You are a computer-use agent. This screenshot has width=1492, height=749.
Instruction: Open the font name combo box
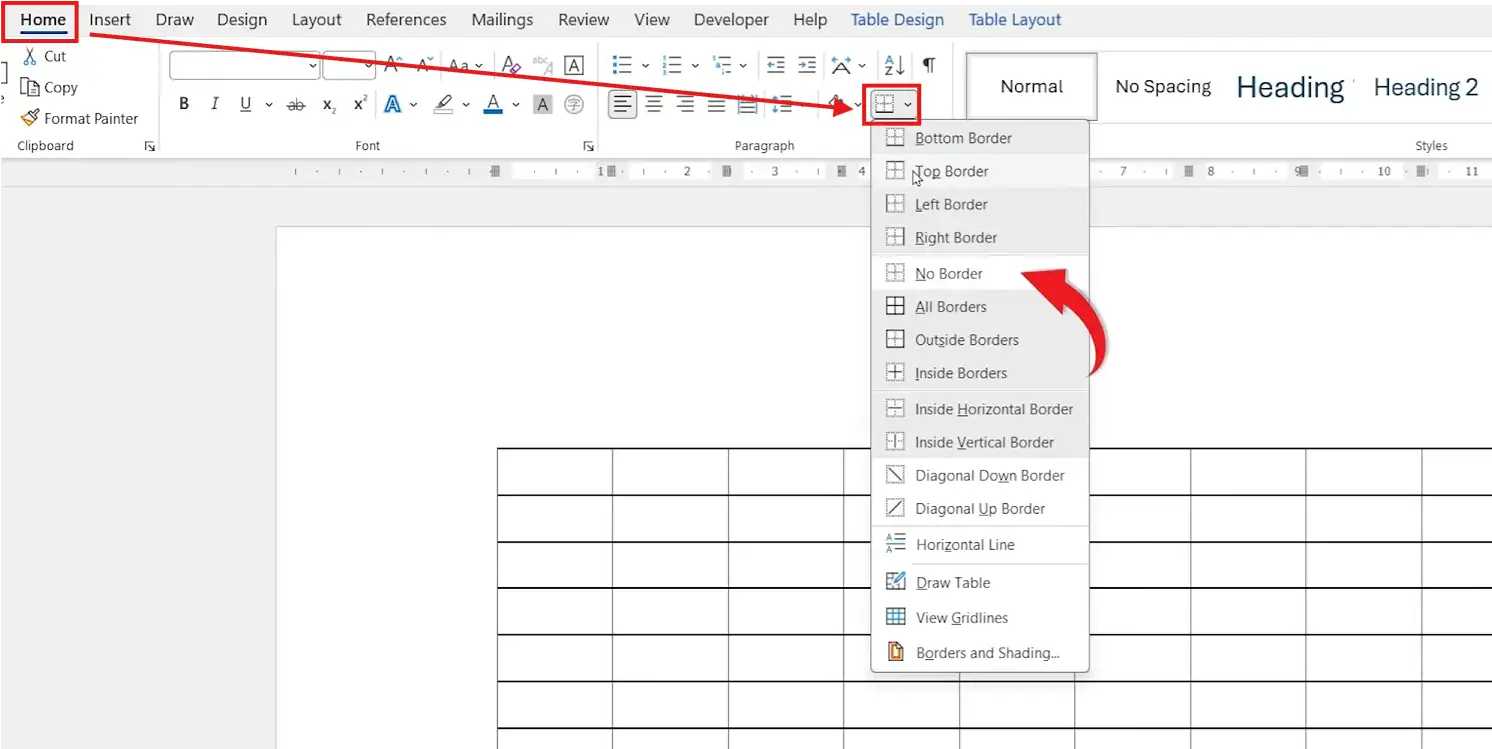pos(245,66)
